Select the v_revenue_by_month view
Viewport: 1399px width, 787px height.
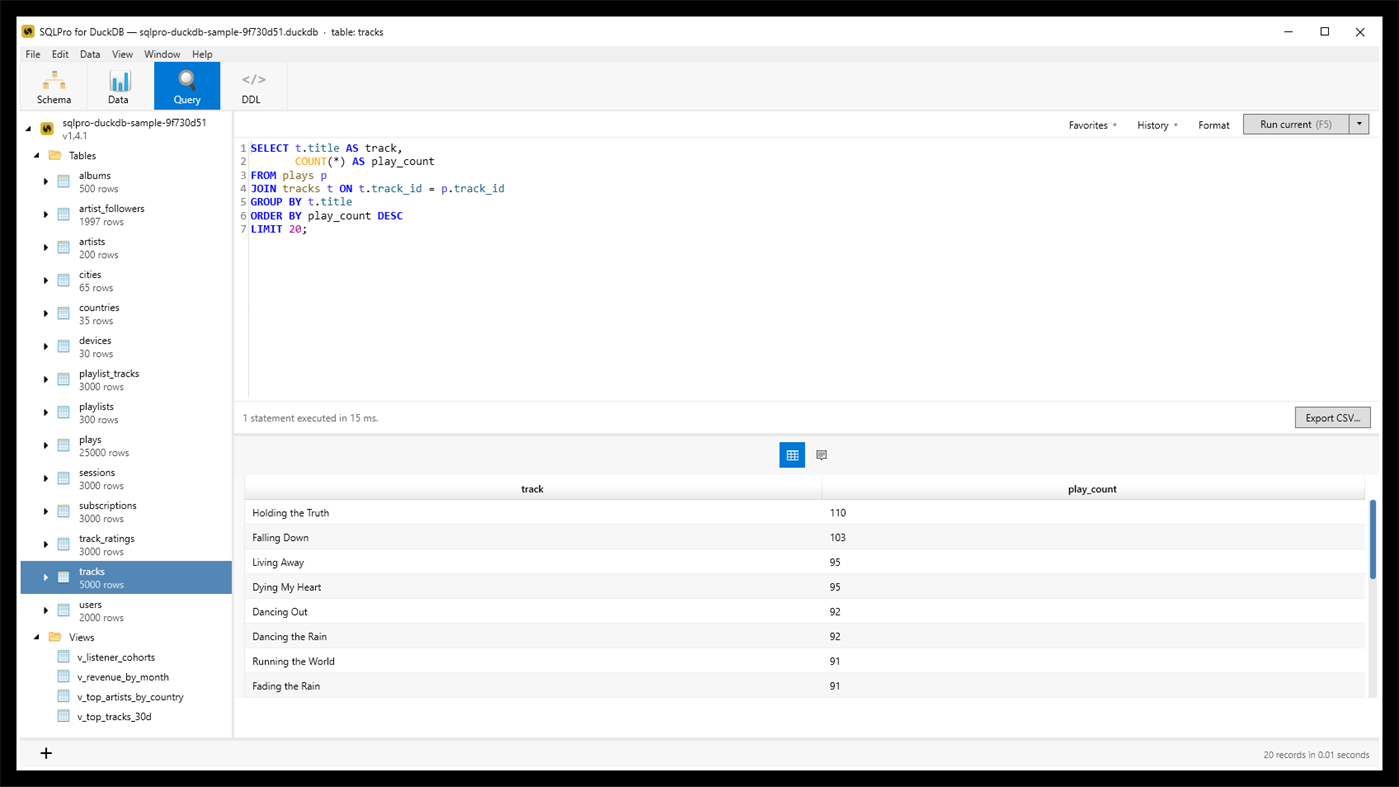[123, 677]
